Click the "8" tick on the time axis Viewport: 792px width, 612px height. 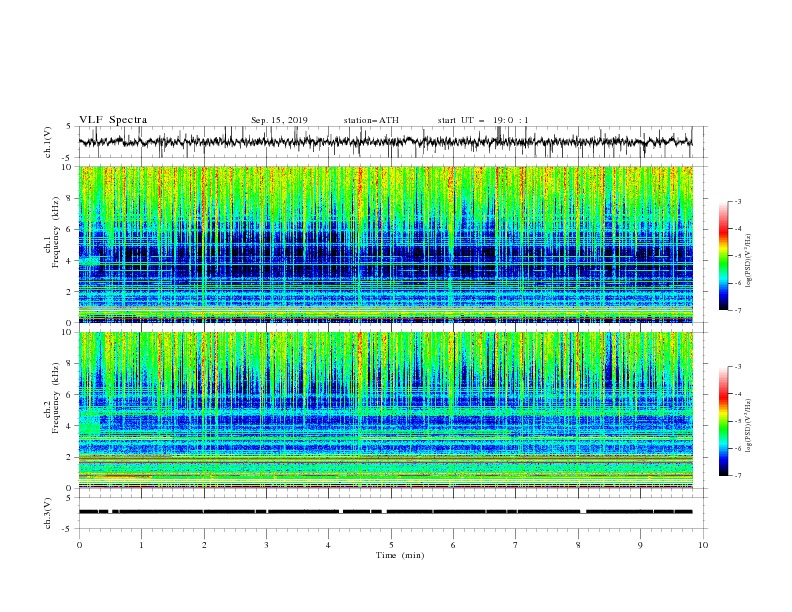(578, 545)
